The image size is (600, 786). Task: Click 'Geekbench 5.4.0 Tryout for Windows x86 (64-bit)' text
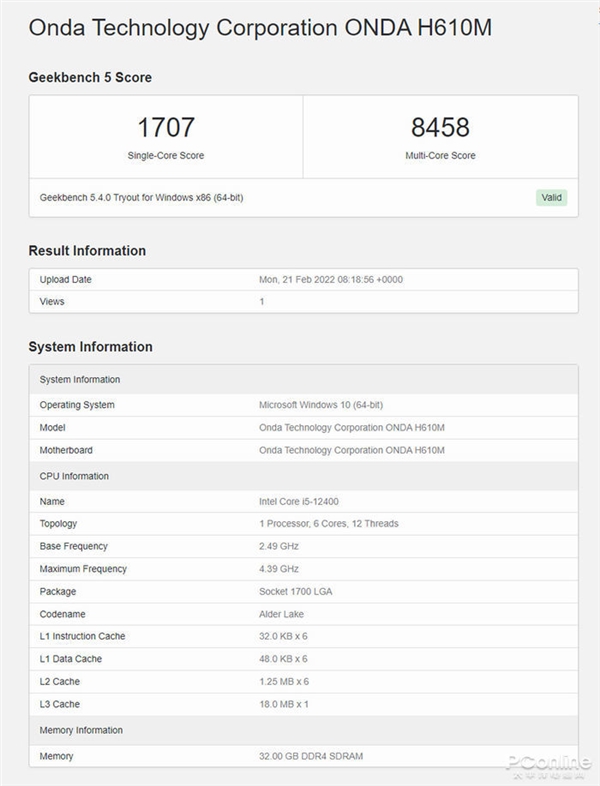(x=141, y=198)
